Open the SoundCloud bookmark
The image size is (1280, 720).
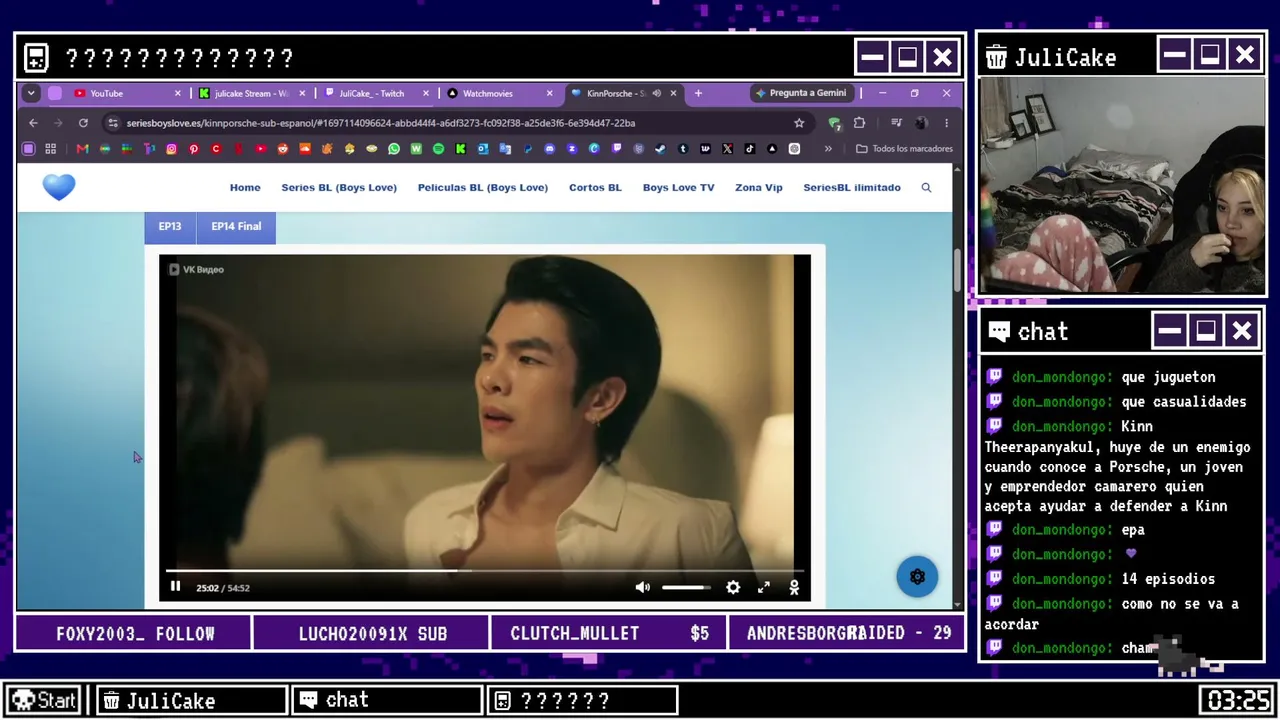point(305,149)
